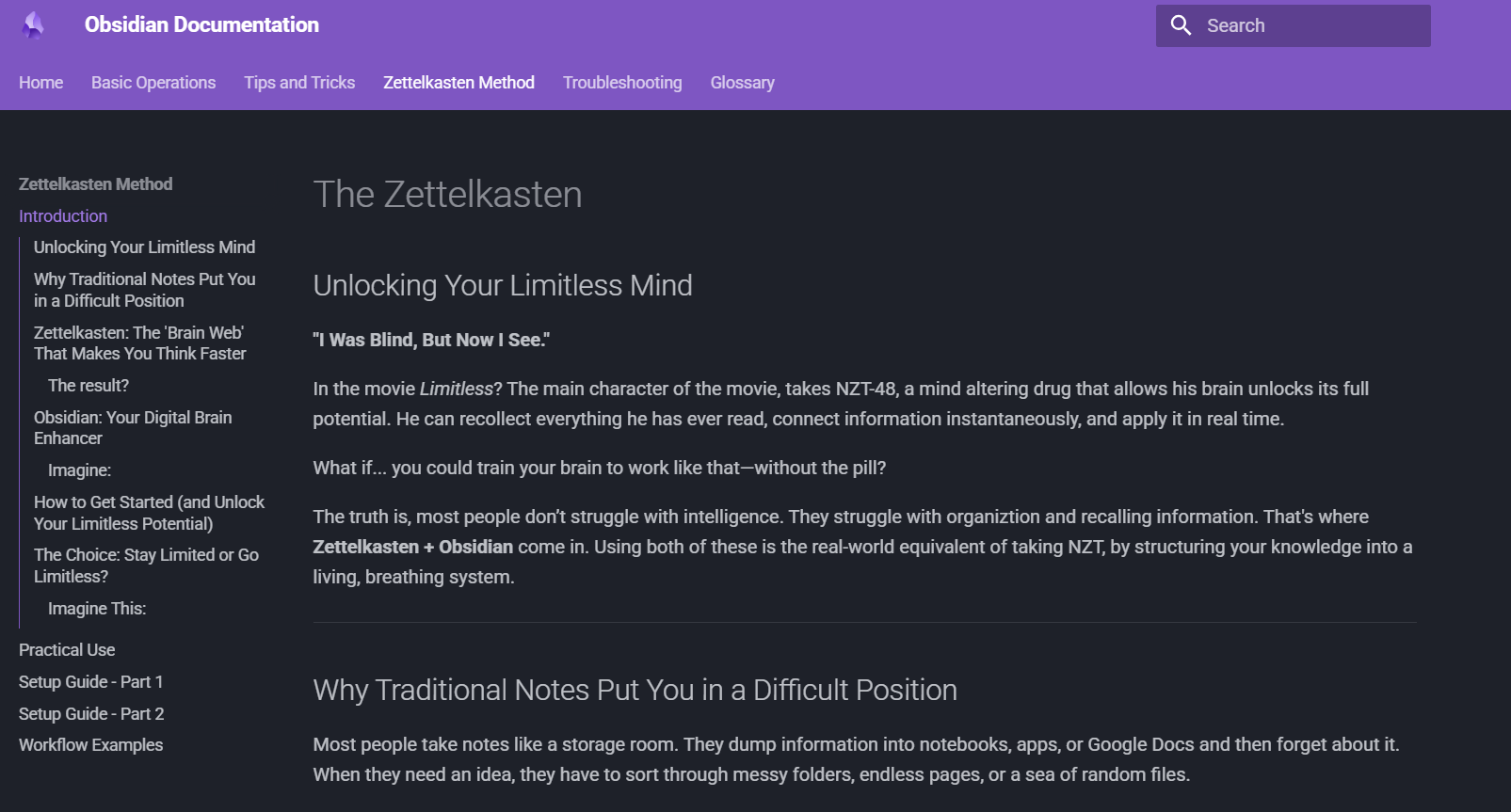Open Setup Guide - Part 2 page
This screenshot has width=1511, height=812.
[91, 714]
